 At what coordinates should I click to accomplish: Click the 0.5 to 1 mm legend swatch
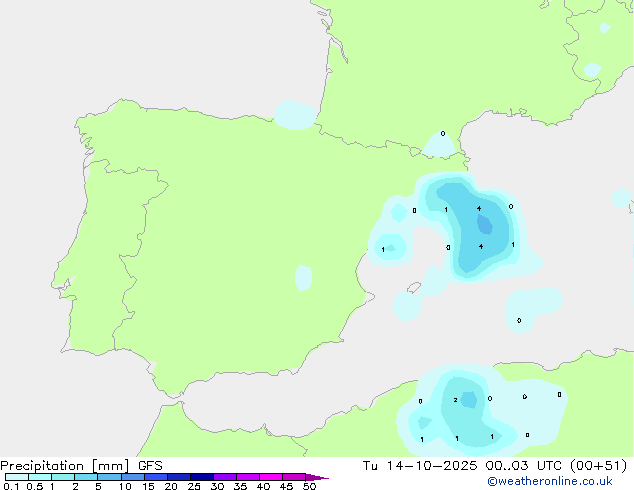tap(40, 477)
